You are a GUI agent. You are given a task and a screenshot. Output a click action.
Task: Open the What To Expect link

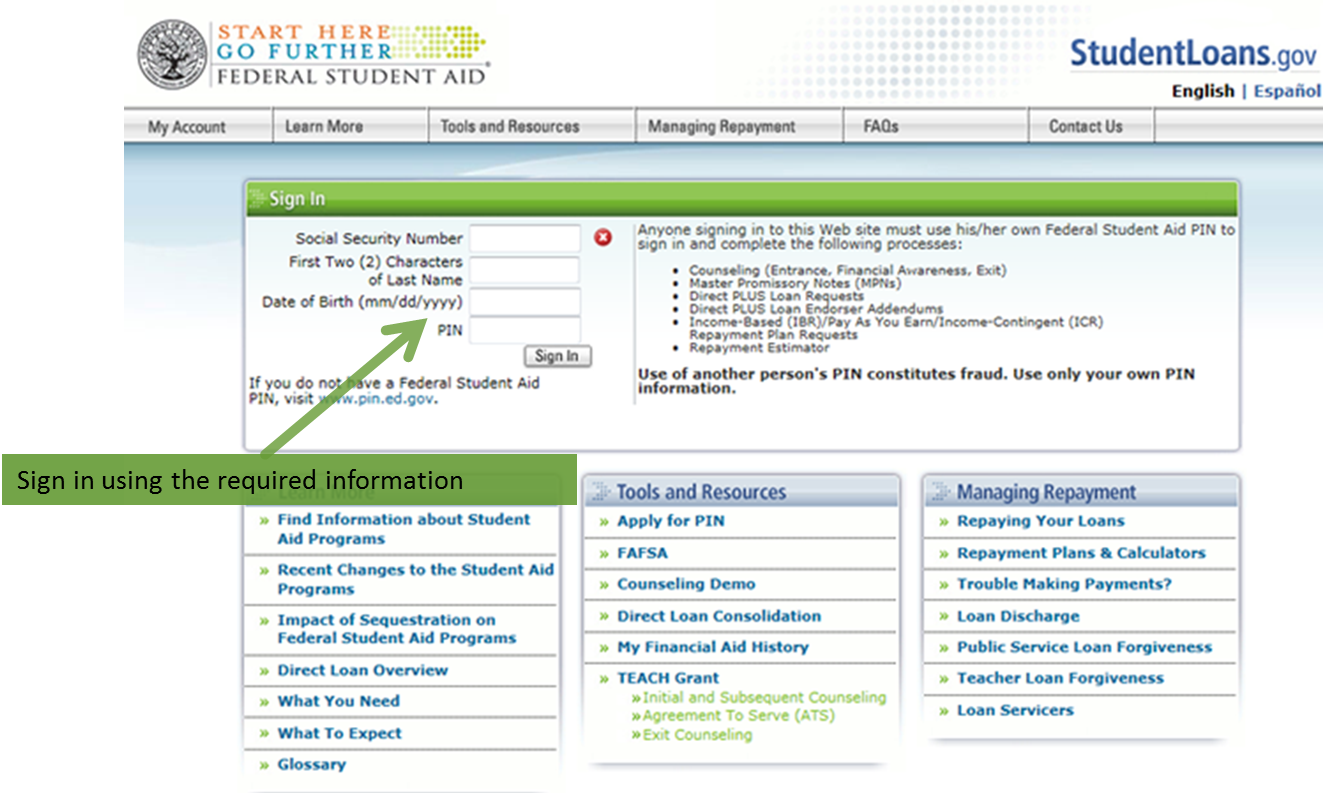pyautogui.click(x=339, y=733)
